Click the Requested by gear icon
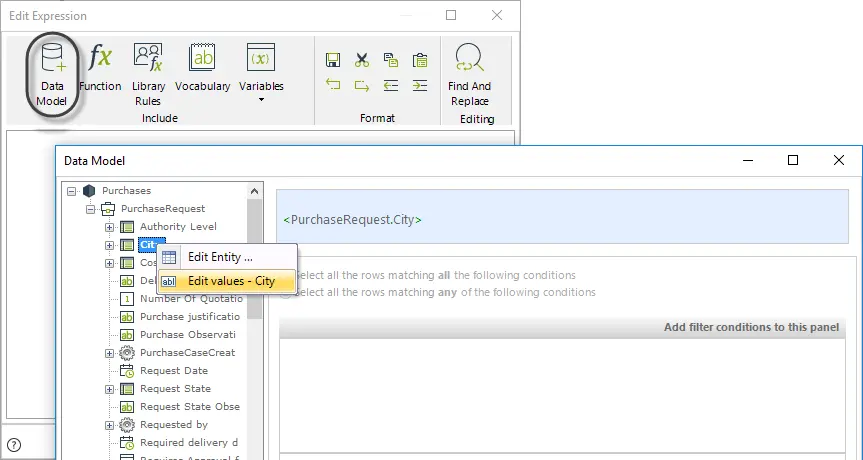The height and width of the screenshot is (460, 863). [127, 425]
